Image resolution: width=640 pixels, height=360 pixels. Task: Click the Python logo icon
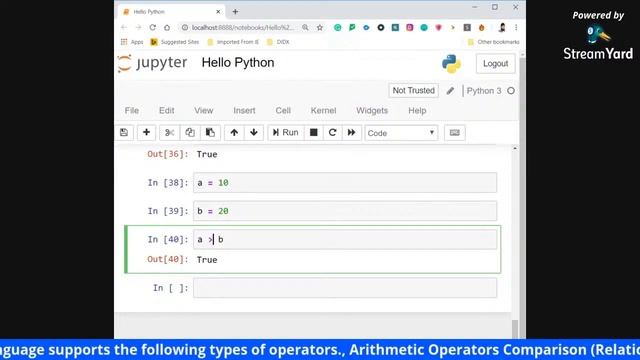pos(451,64)
